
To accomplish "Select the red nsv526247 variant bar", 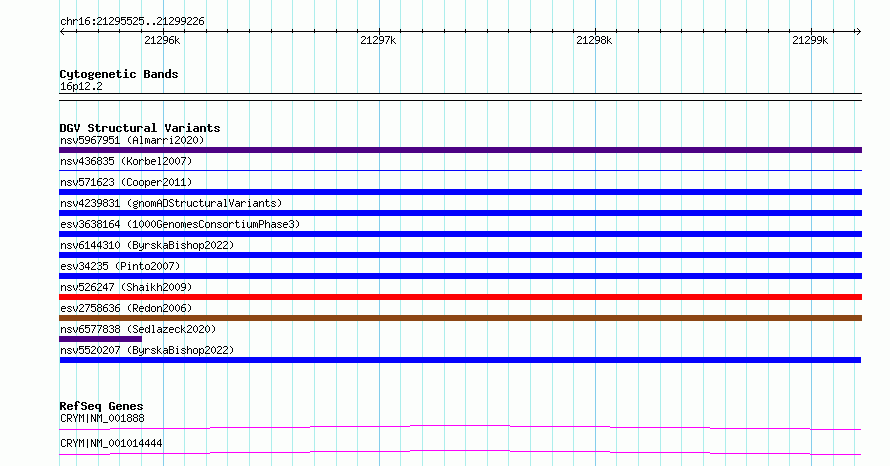I will coord(460,297).
